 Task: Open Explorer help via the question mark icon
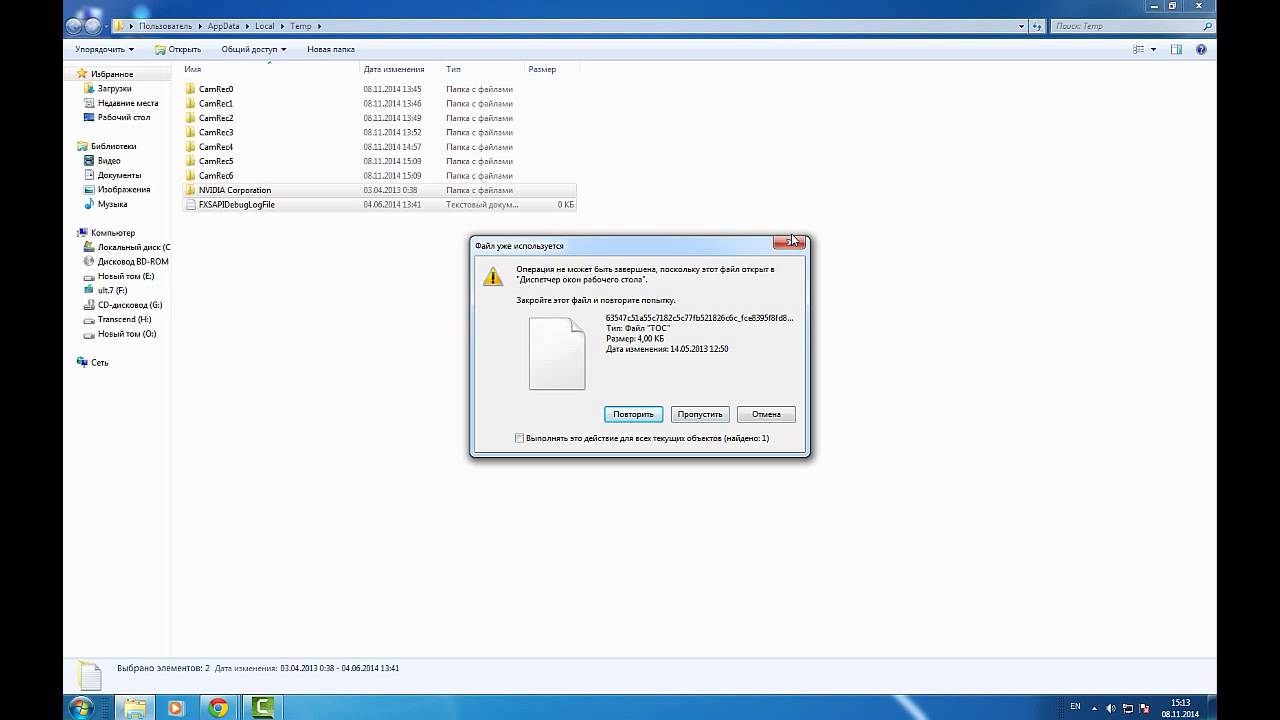(x=1201, y=49)
